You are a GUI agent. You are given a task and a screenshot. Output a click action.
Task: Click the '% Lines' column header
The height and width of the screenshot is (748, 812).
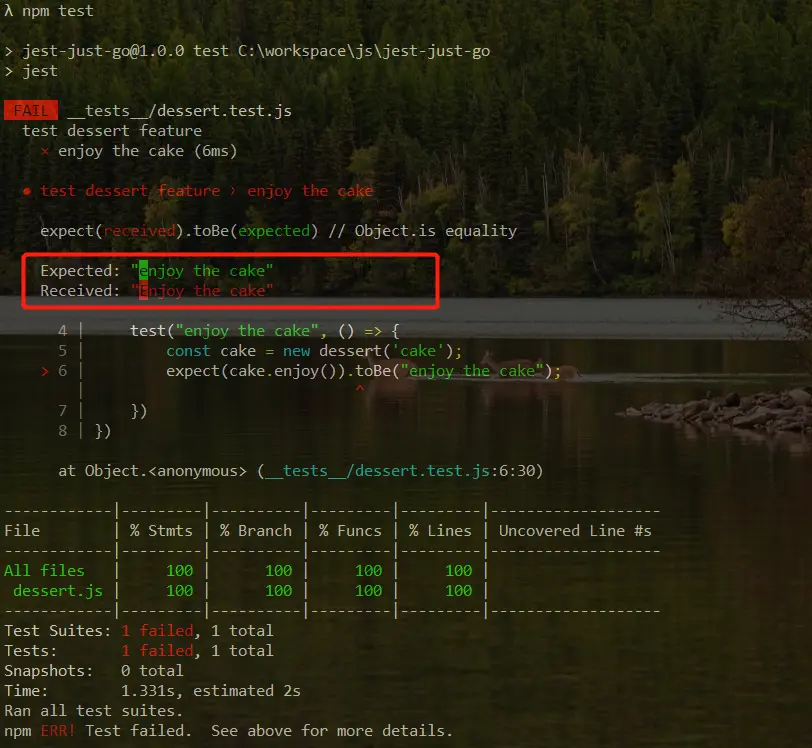440,531
